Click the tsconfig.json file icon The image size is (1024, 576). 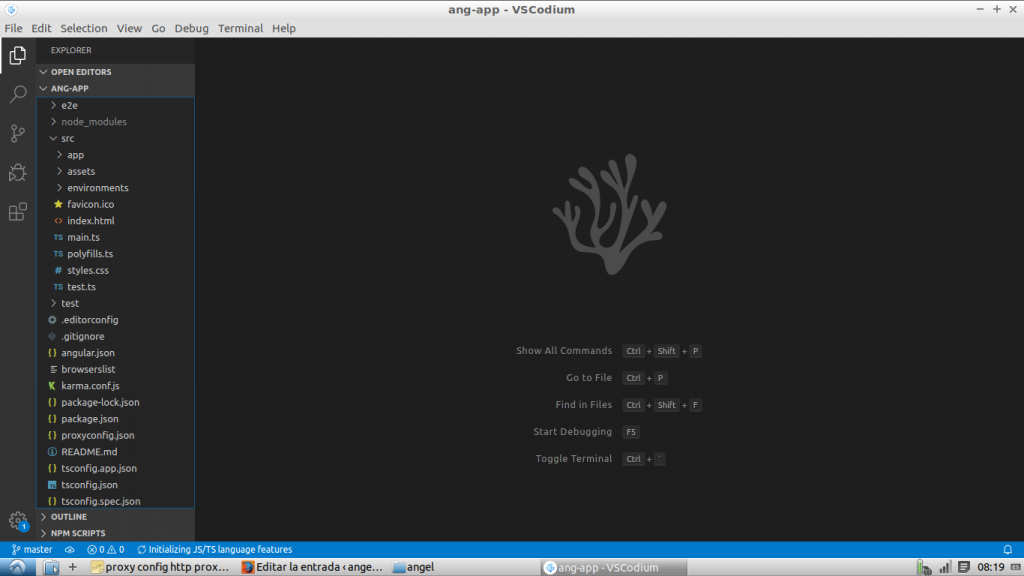pyautogui.click(x=52, y=485)
